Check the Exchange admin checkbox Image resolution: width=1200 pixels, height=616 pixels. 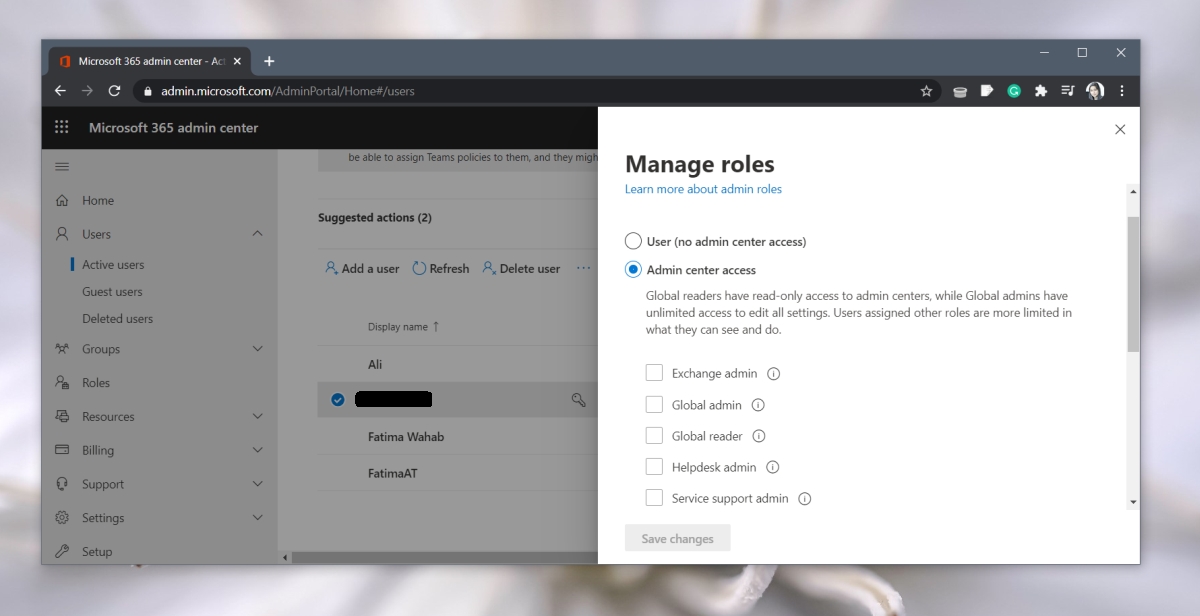pyautogui.click(x=654, y=373)
